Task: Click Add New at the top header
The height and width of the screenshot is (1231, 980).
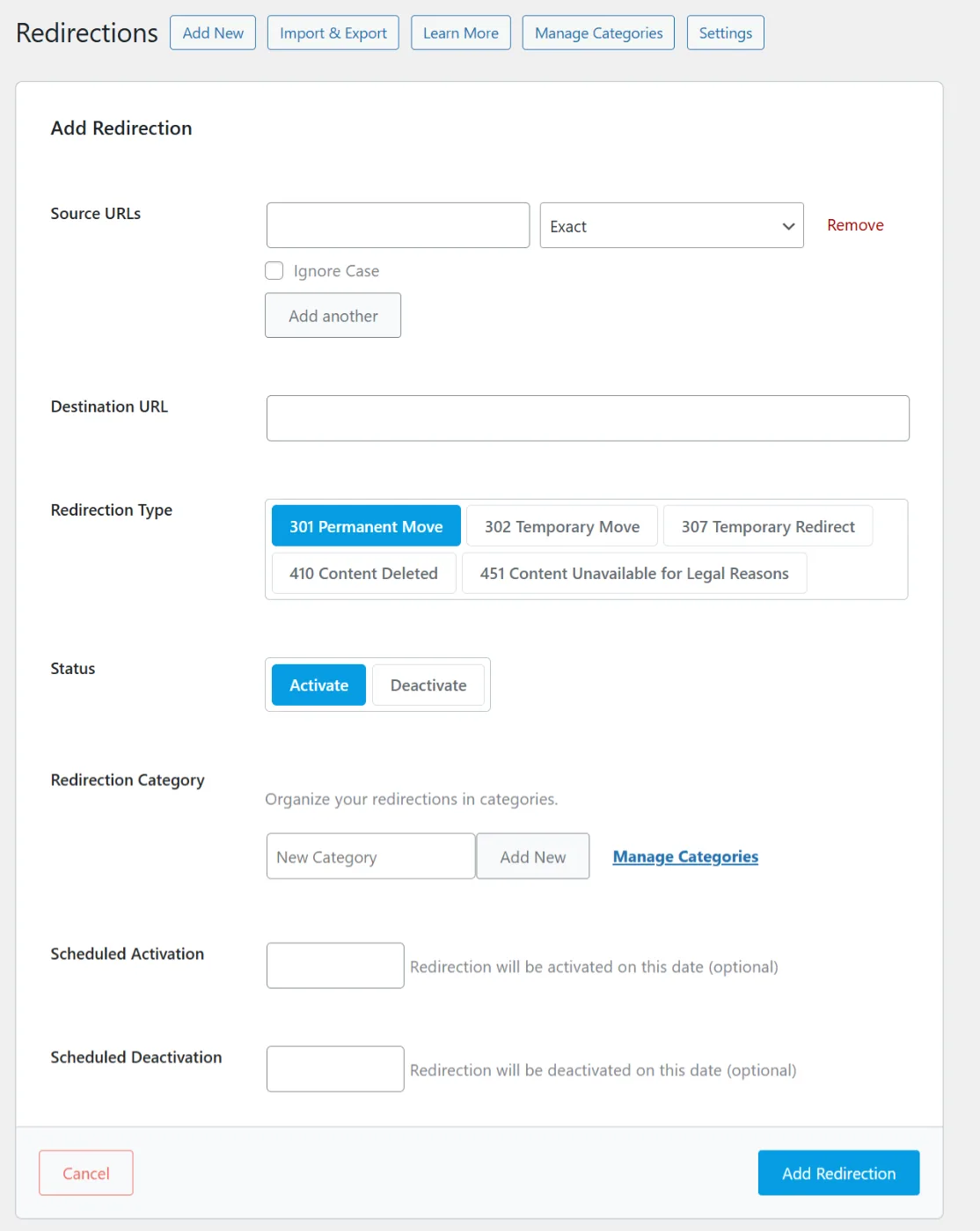Action: (212, 33)
